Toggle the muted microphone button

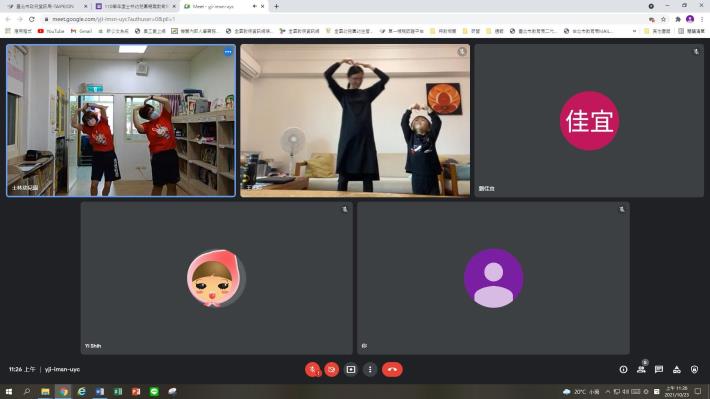pyautogui.click(x=312, y=370)
